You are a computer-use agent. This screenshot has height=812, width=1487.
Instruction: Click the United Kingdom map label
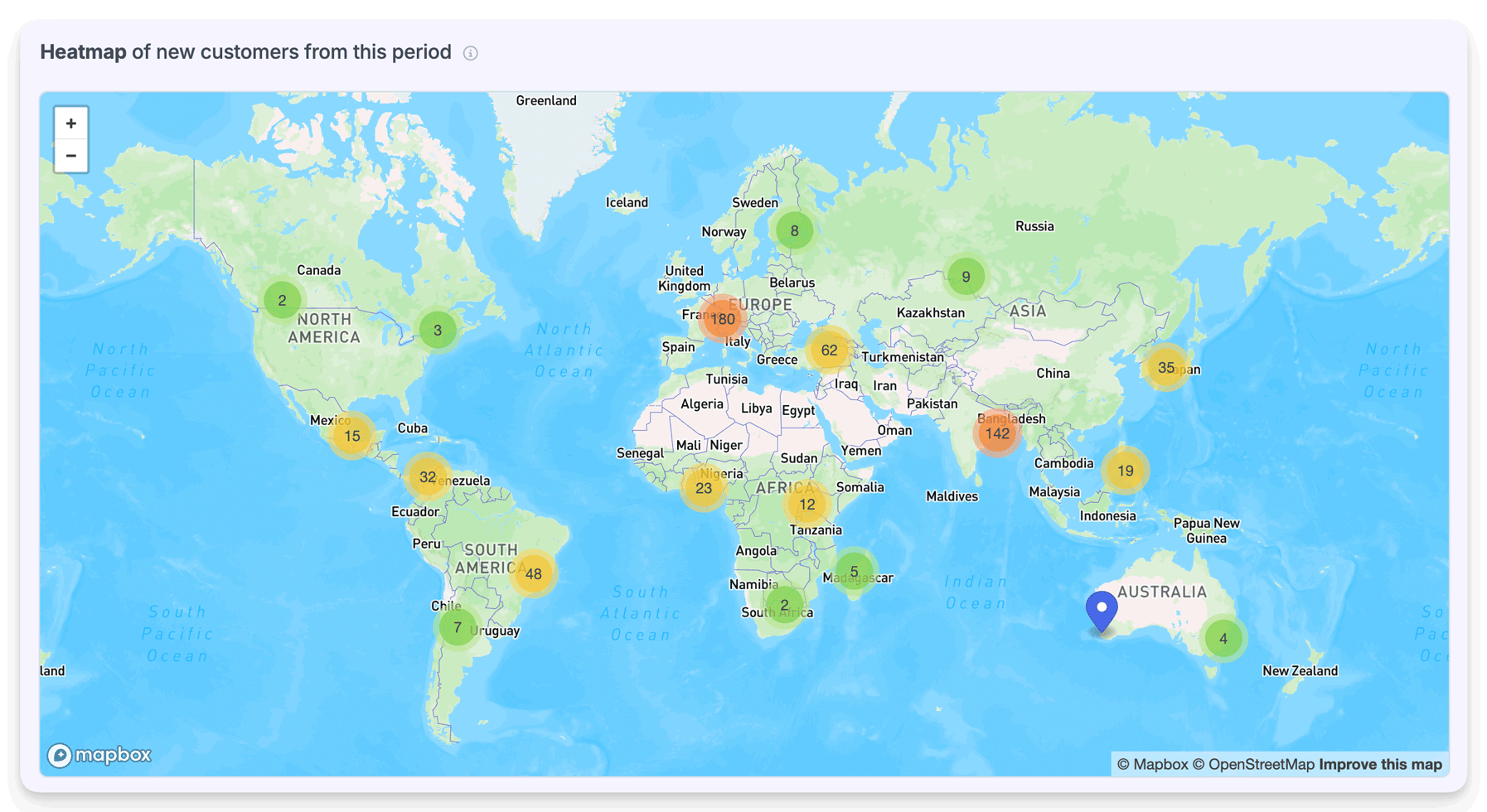tap(684, 278)
